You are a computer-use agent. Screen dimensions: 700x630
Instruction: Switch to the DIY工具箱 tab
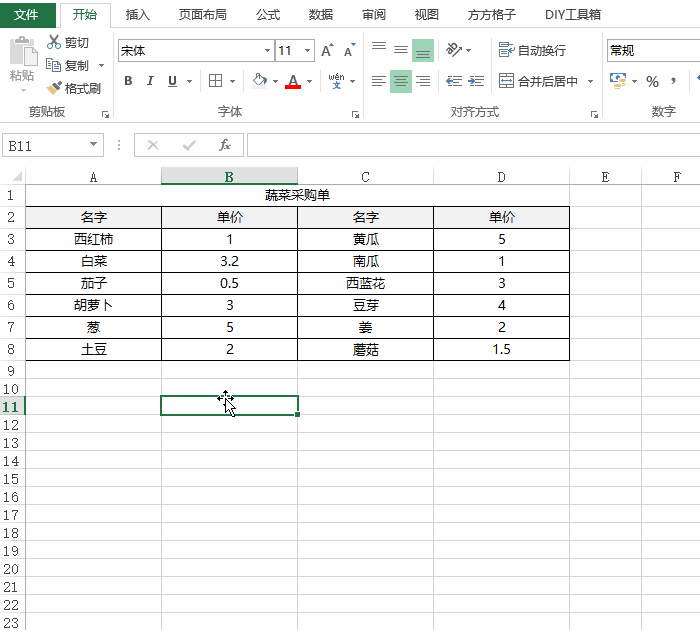point(573,15)
